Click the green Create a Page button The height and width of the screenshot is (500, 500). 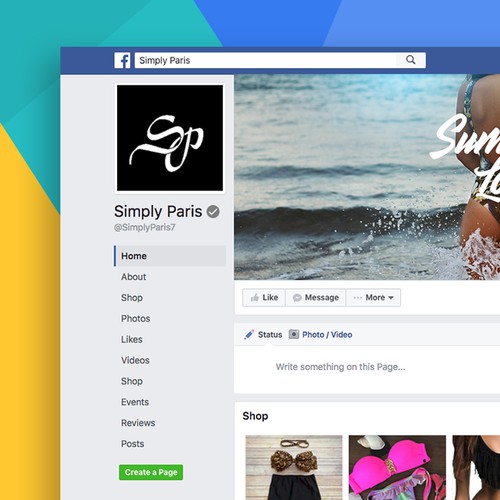click(151, 472)
